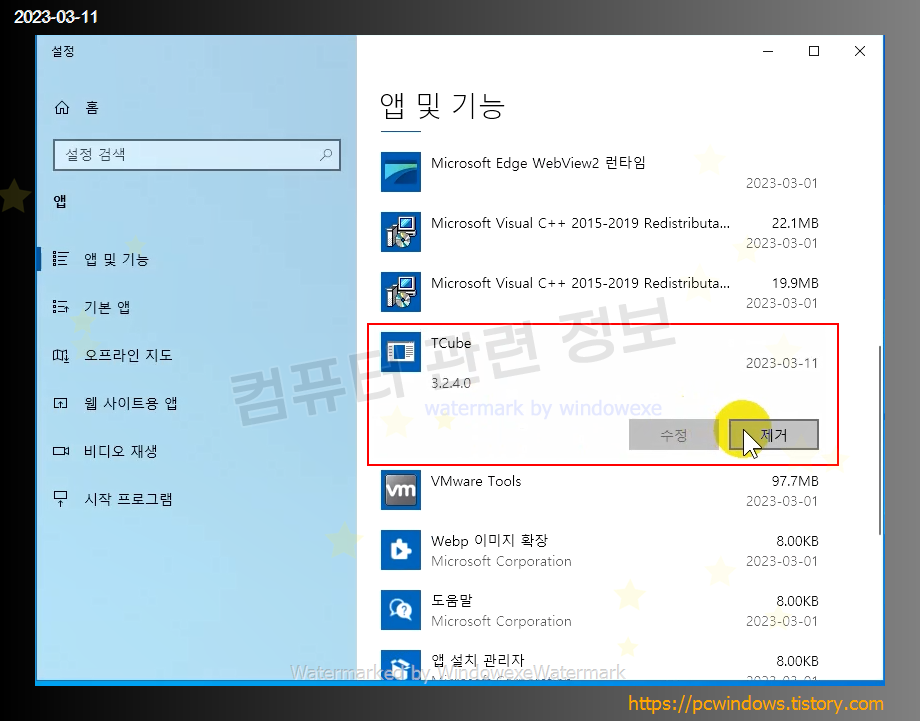Maximize the Settings window

[814, 52]
